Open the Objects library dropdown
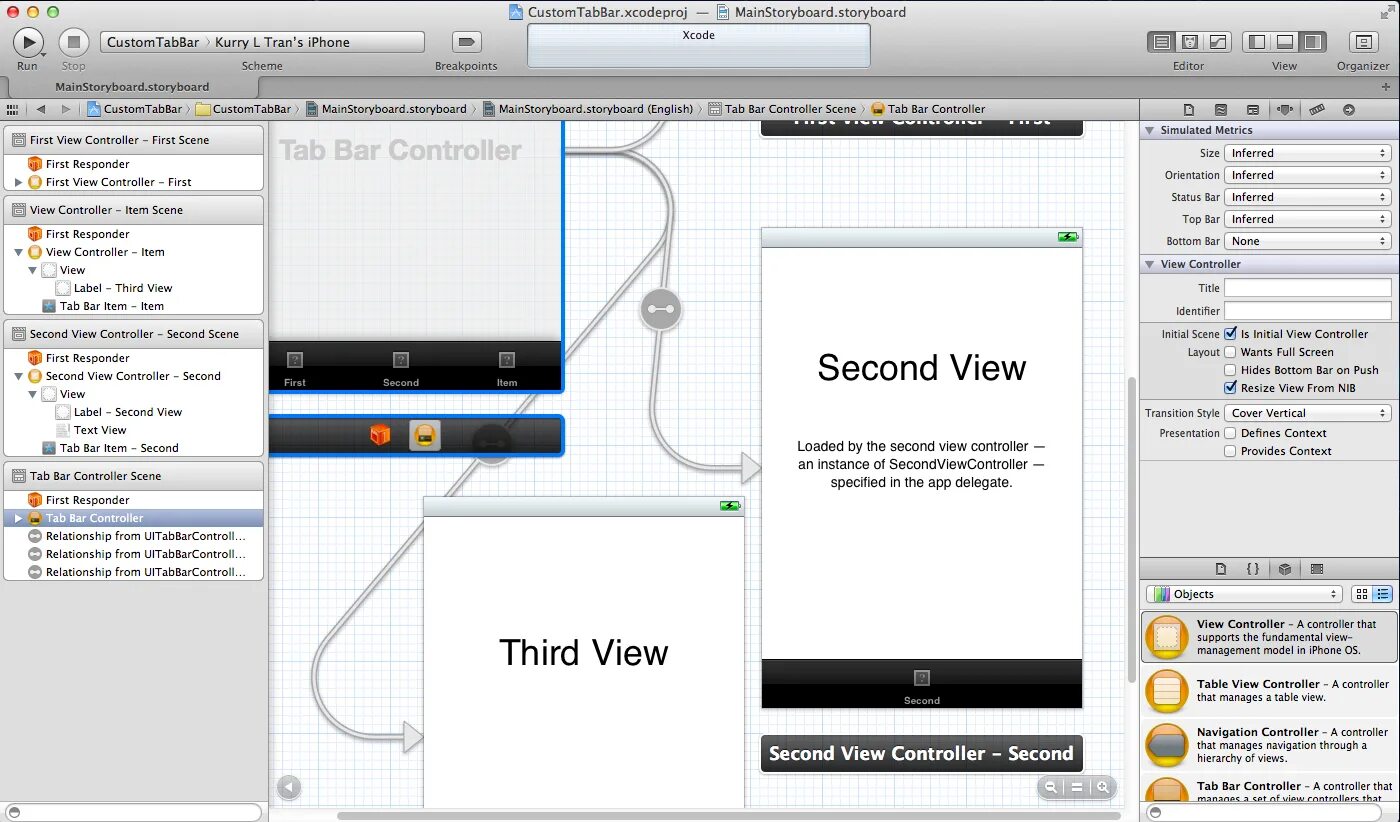The image size is (1400, 822). click(1244, 594)
